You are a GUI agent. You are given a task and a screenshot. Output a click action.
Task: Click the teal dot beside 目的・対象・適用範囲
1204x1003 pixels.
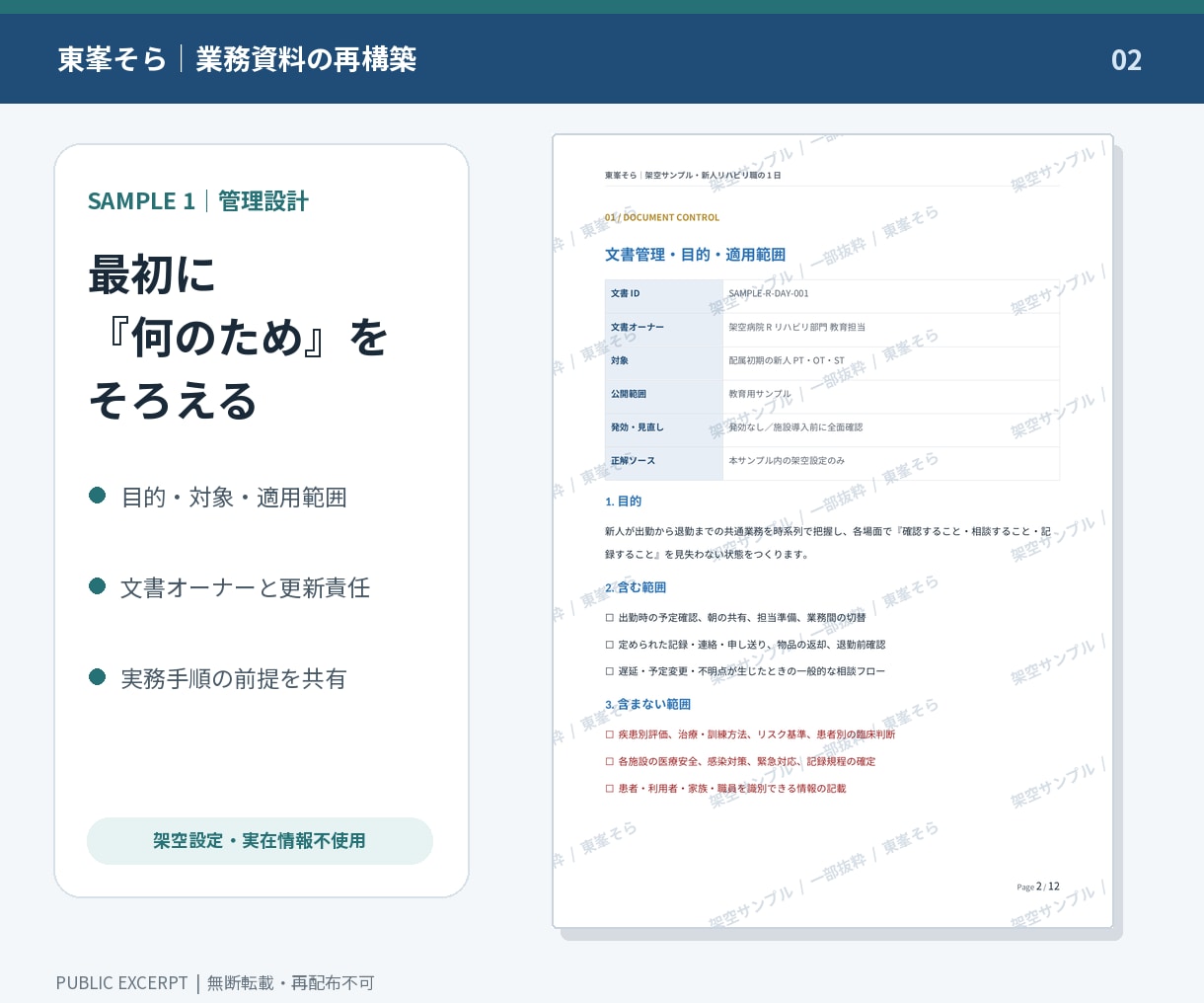(x=97, y=495)
